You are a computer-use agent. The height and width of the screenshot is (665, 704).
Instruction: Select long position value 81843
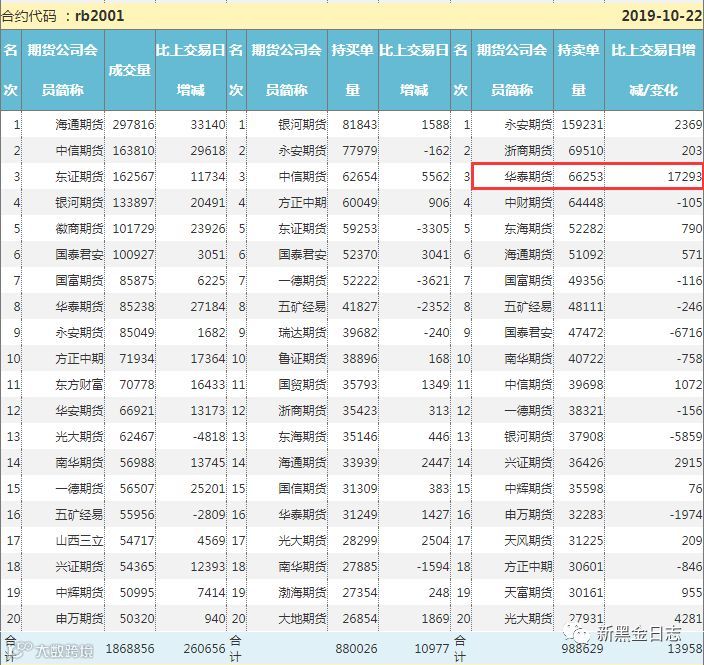[360, 124]
